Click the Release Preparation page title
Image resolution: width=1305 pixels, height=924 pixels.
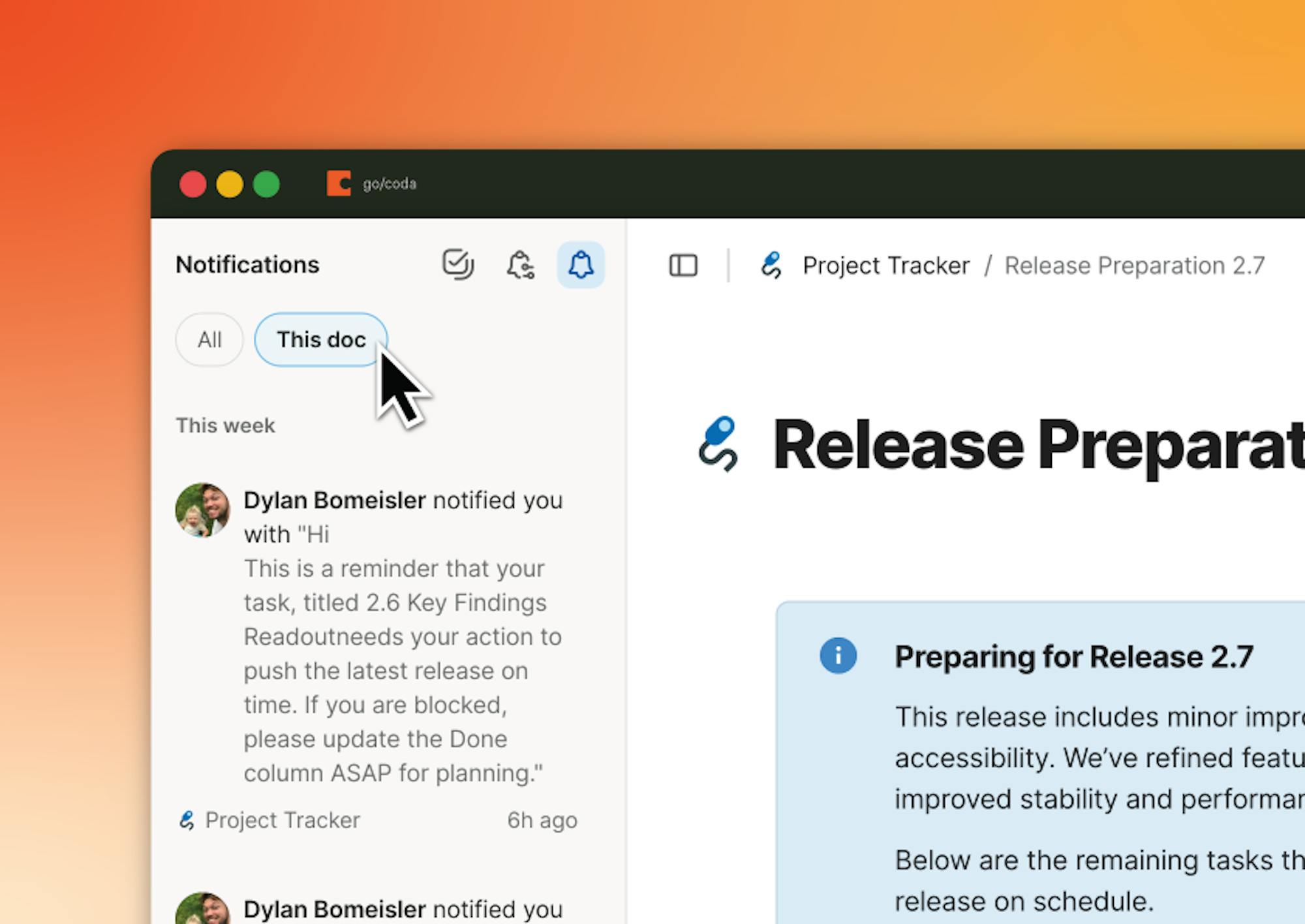(1037, 445)
